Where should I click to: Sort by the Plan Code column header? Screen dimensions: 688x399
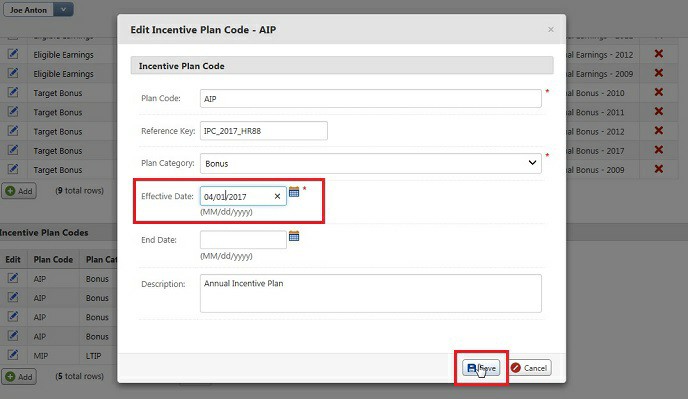(x=53, y=259)
